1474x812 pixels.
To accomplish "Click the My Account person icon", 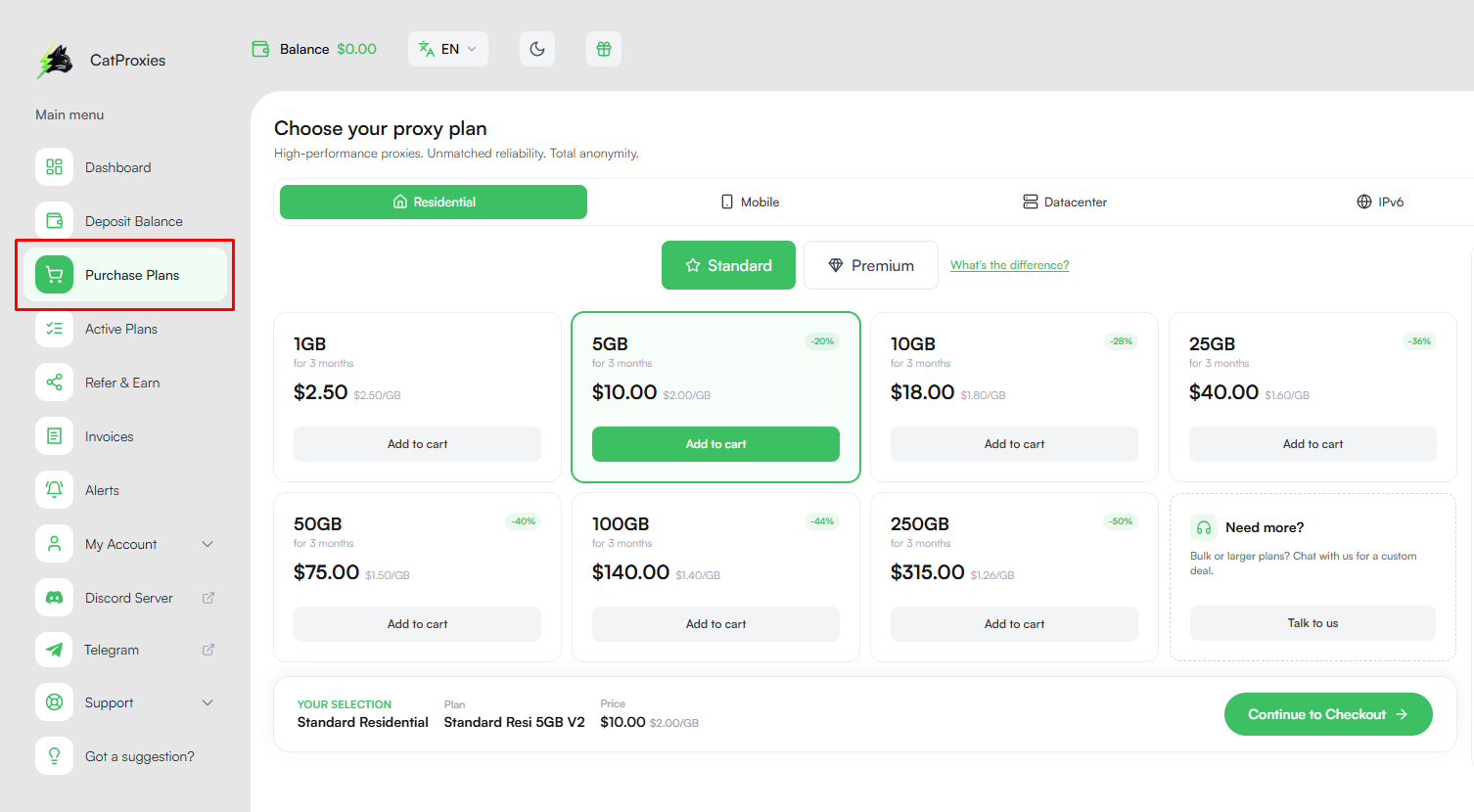I will [55, 544].
